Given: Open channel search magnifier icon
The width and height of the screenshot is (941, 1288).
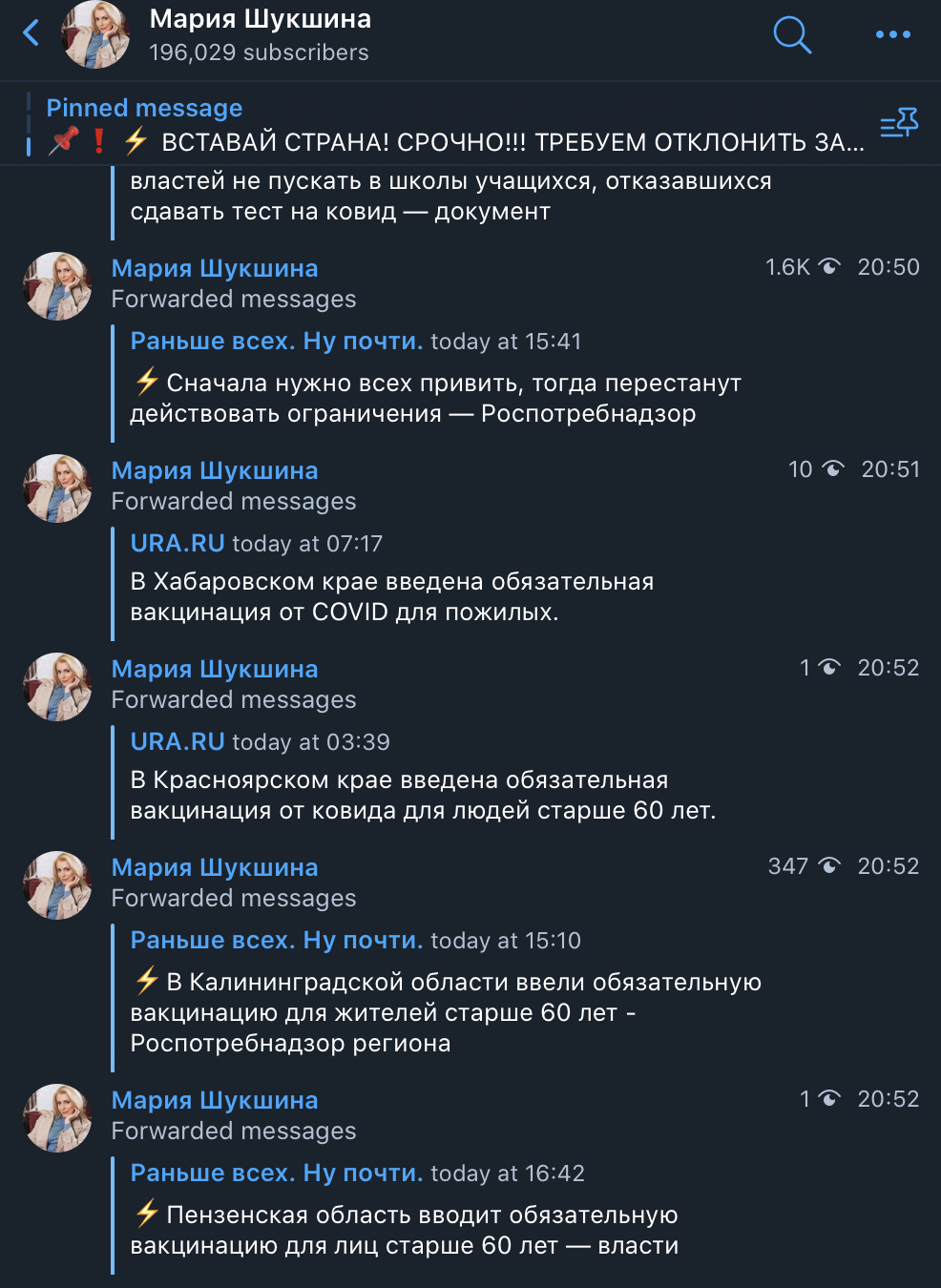Looking at the screenshot, I should [791, 35].
